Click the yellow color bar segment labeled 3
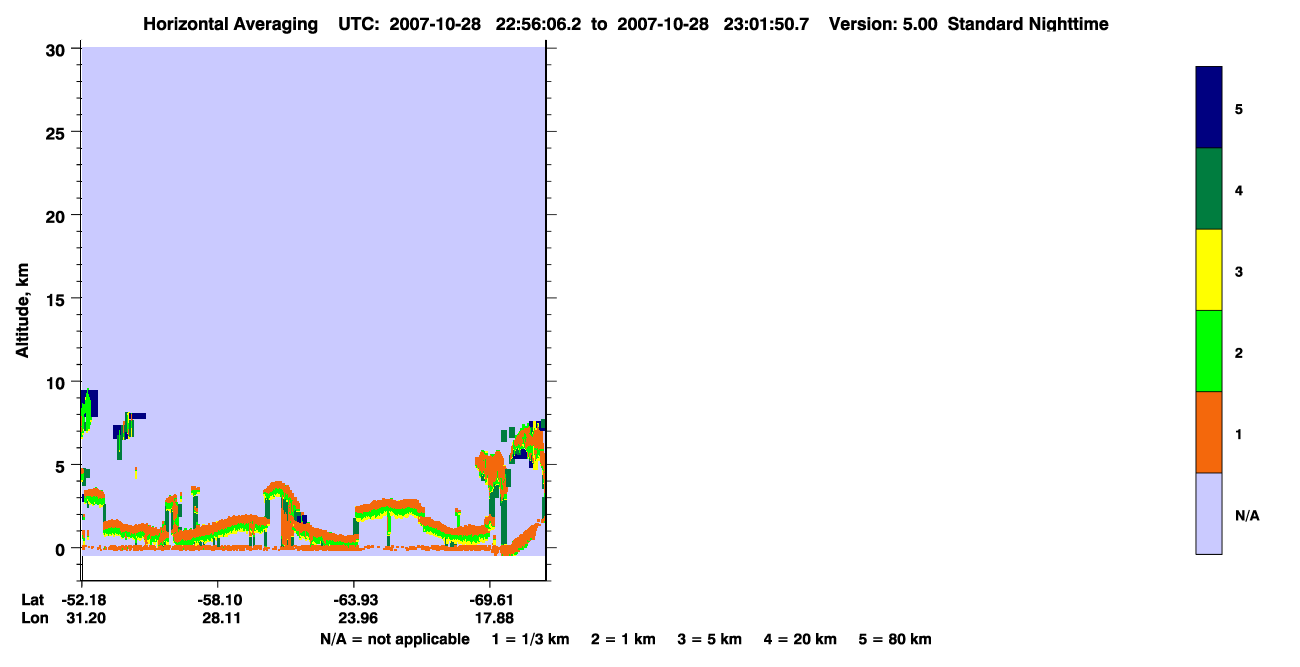This screenshot has height=667, width=1300. point(1209,270)
